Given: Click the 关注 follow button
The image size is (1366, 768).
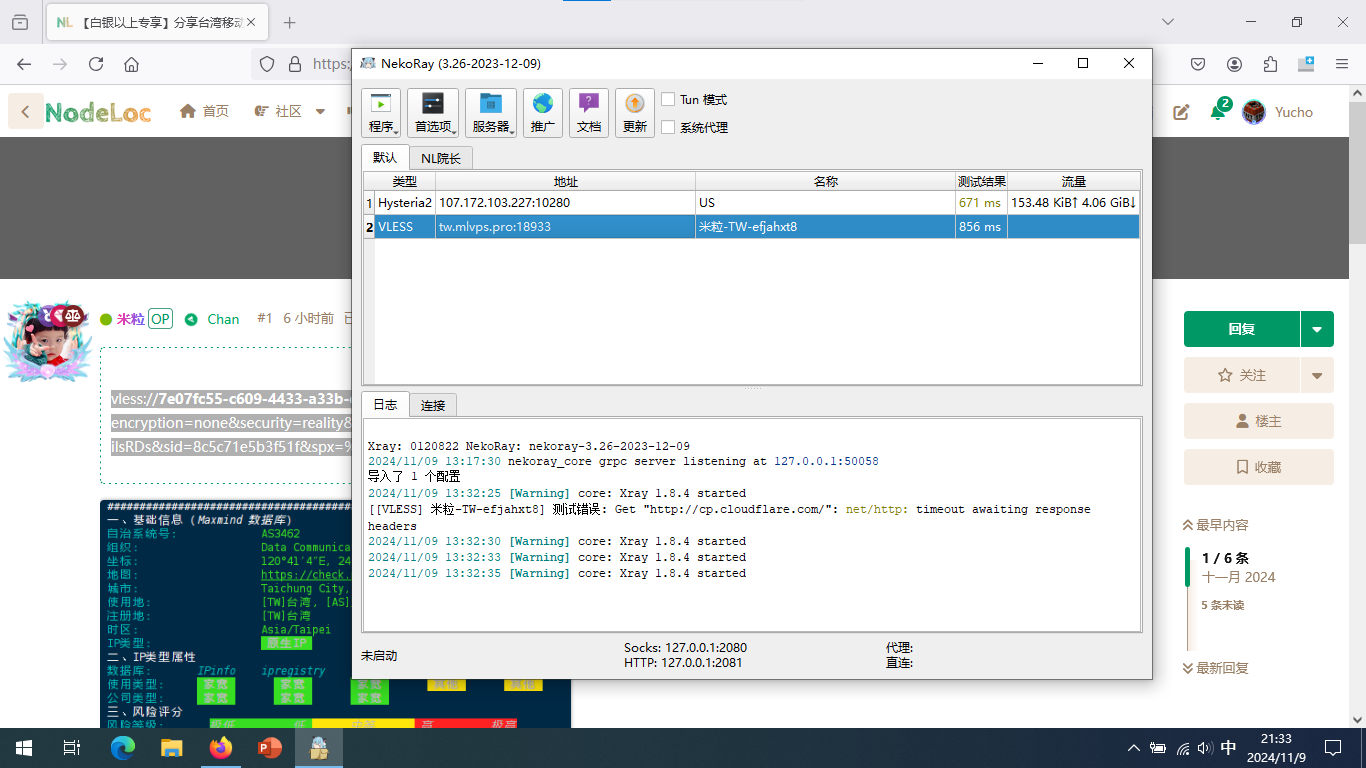Looking at the screenshot, I should click(x=1242, y=375).
